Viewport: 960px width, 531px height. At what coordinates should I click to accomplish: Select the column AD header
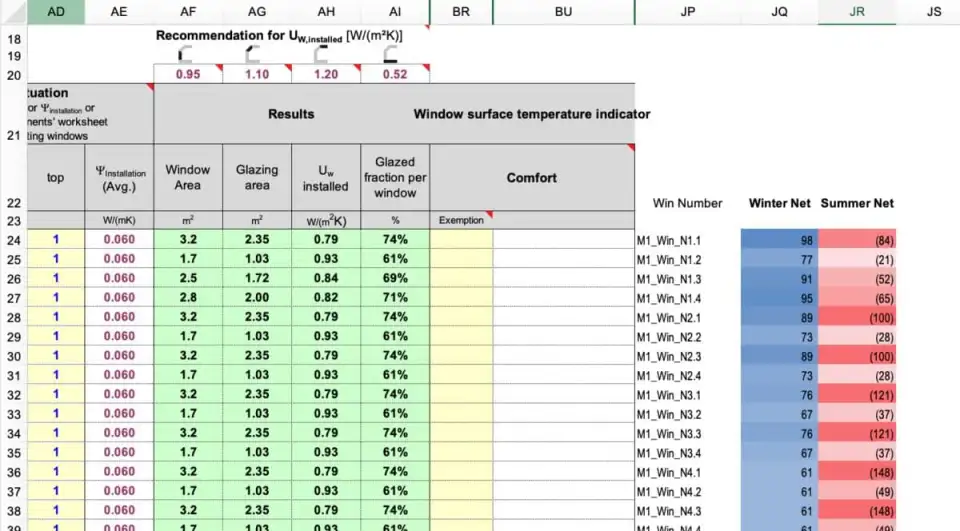(56, 11)
